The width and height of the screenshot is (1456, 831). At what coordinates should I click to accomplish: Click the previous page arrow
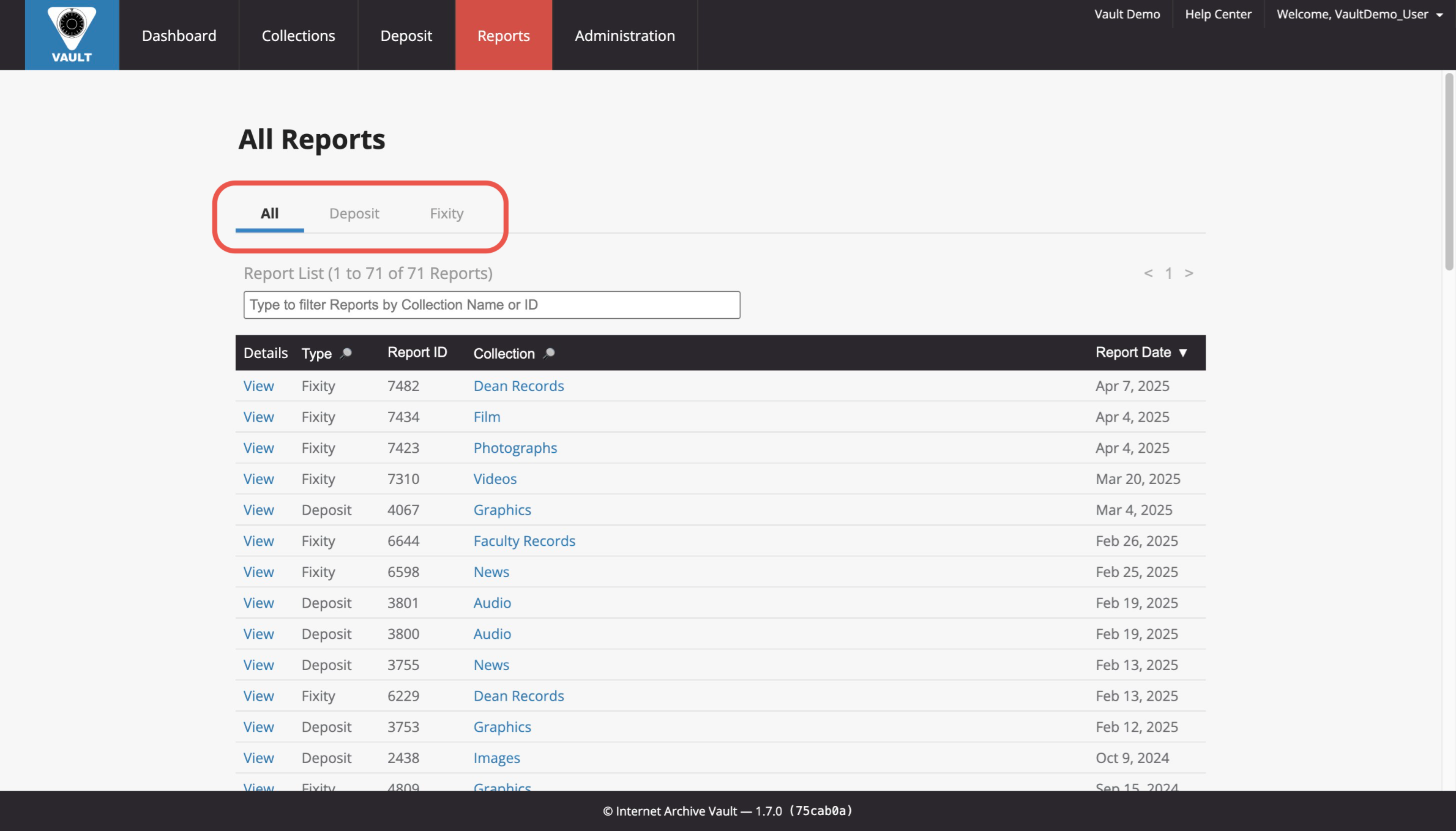(1149, 273)
